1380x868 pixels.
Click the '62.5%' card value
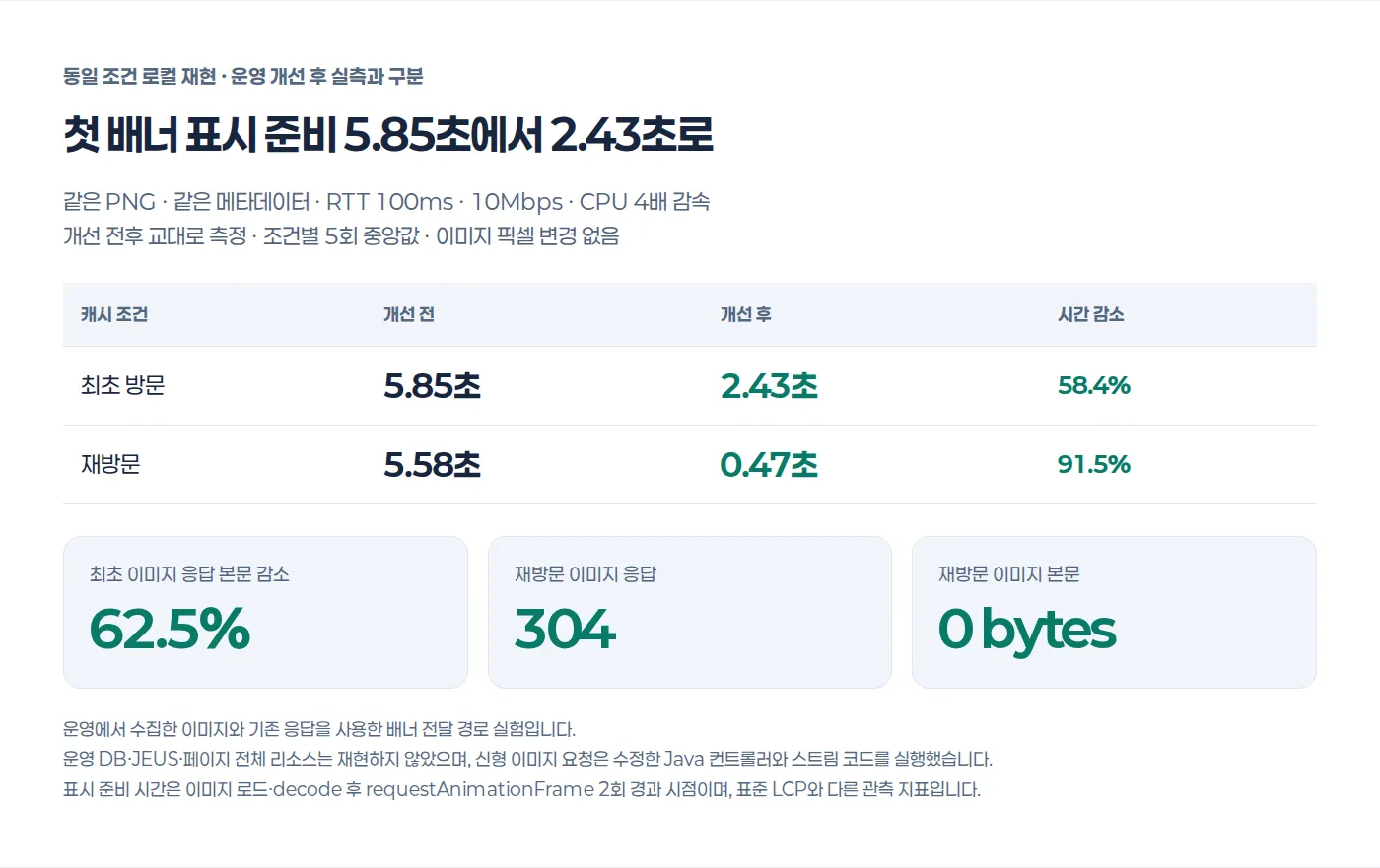click(170, 629)
